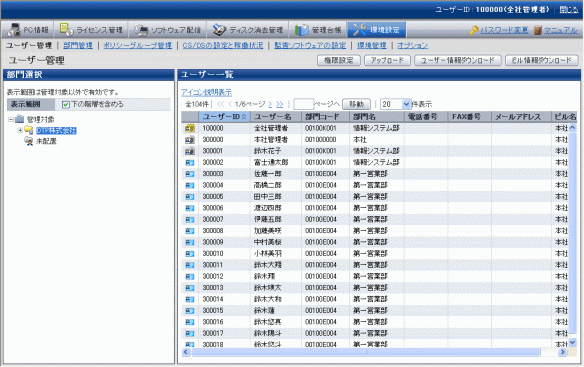The width and height of the screenshot is (584, 367).
Task: Expand the highlighted company tree node
Action: tap(20, 130)
